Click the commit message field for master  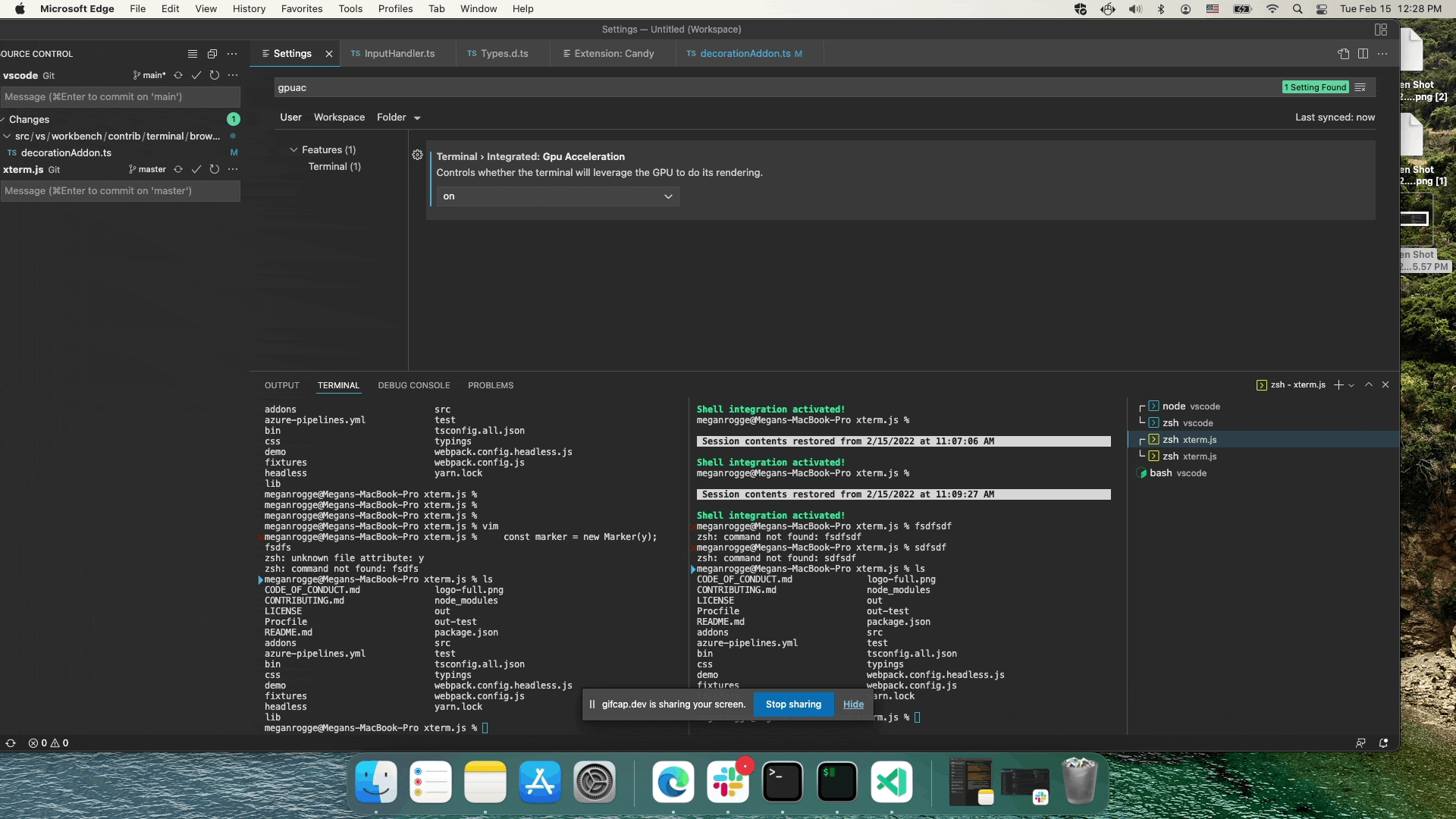coord(121,191)
